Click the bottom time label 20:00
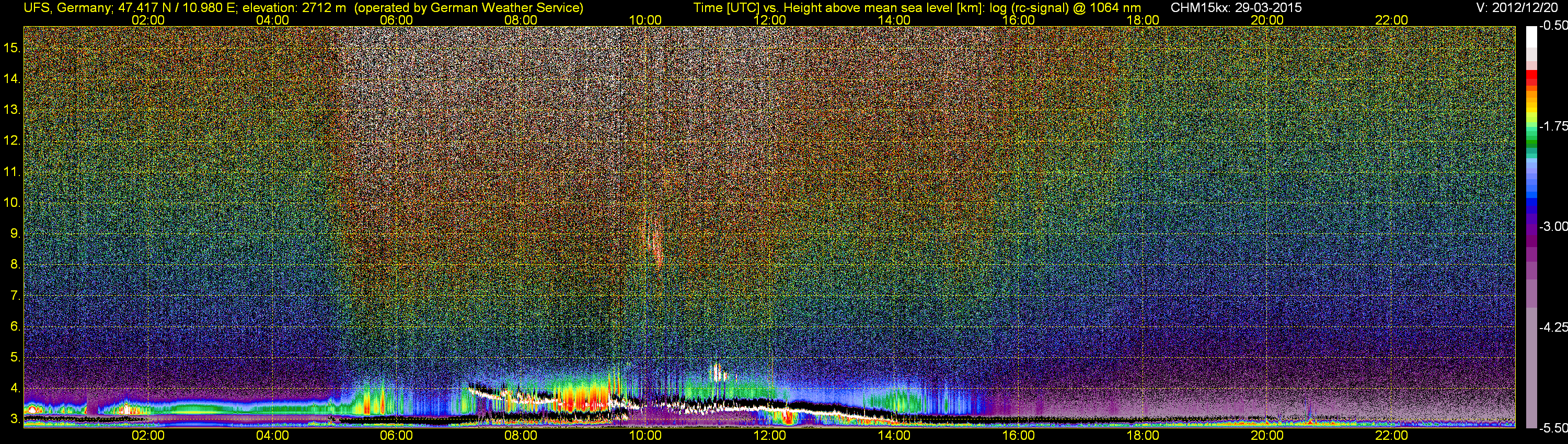Image resolution: width=1568 pixels, height=444 pixels. [x=1267, y=436]
